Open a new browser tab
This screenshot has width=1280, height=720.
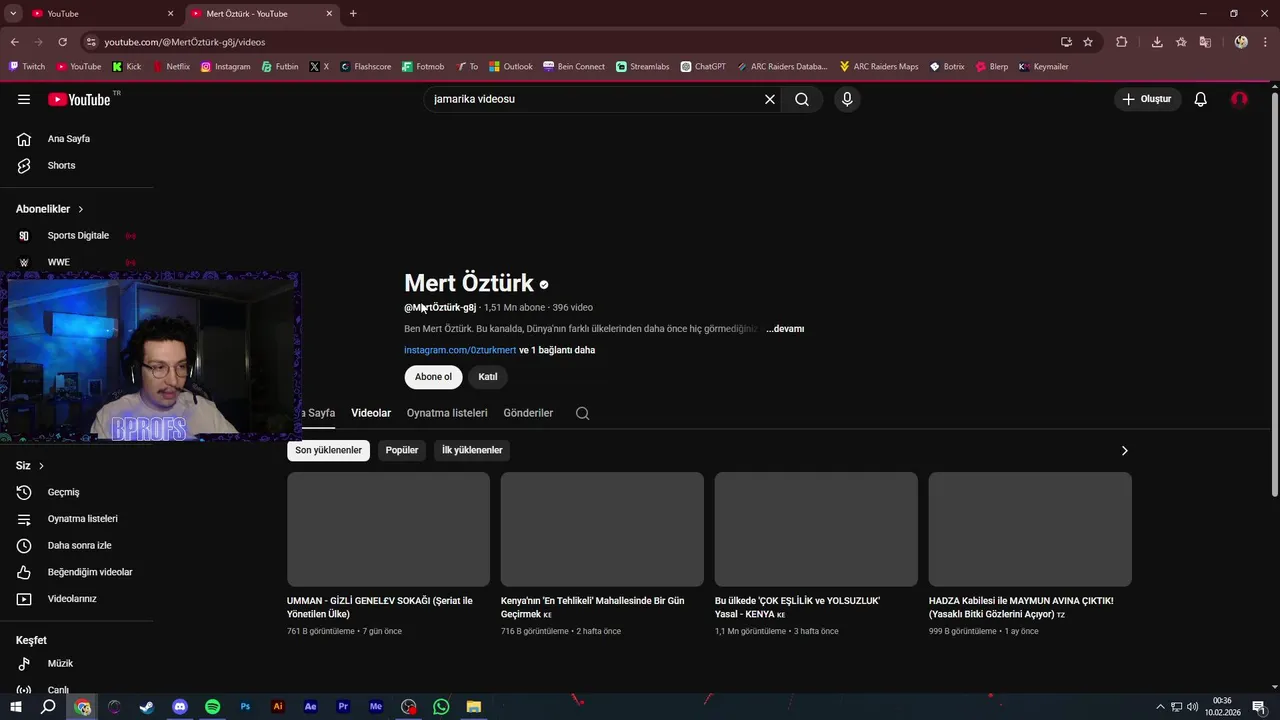[353, 13]
